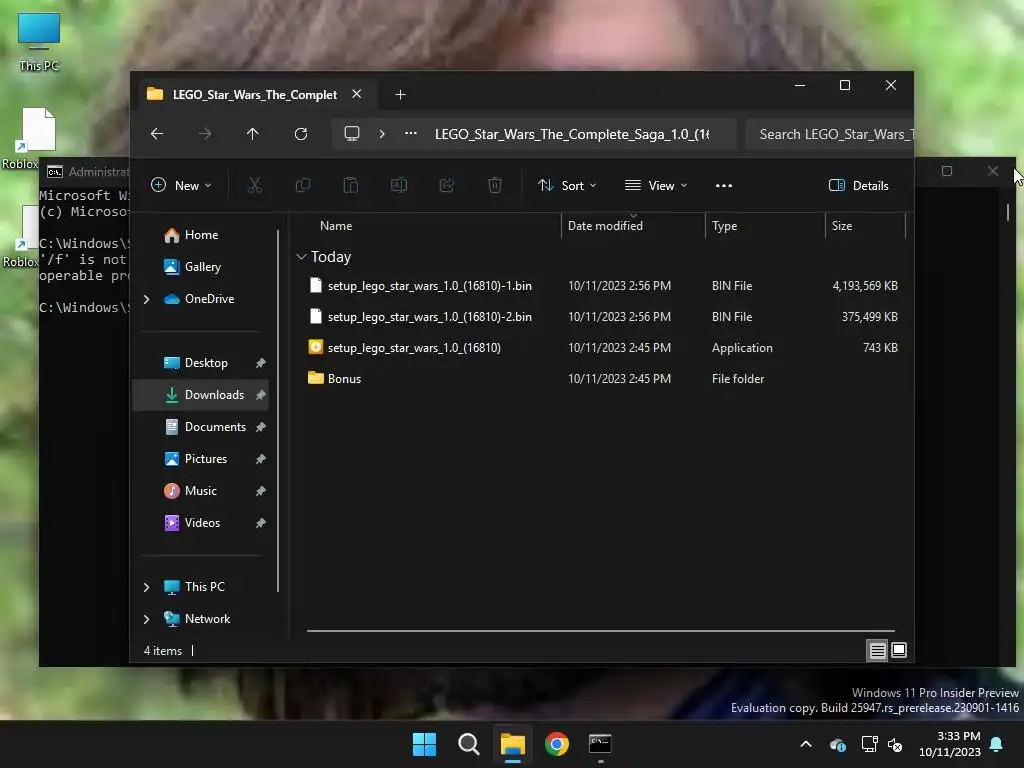Sort by Date modified column header
The width and height of the screenshot is (1024, 768).
[605, 226]
